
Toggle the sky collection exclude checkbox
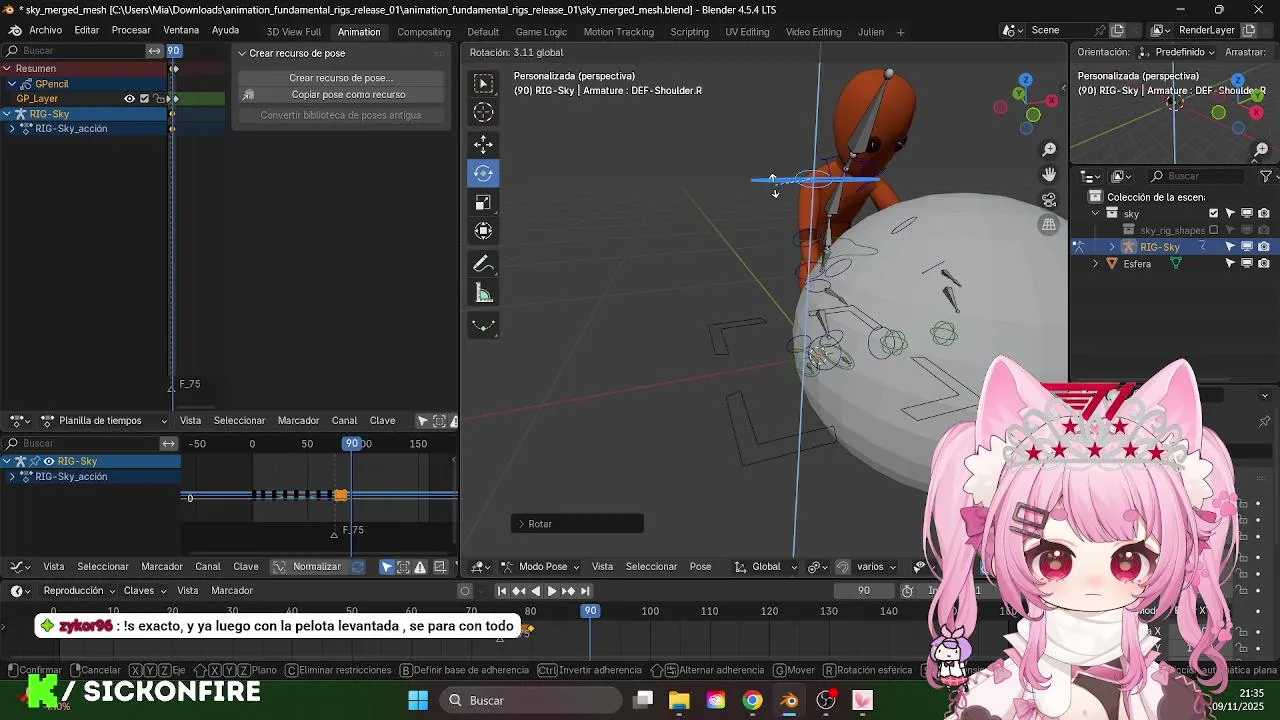click(1214, 213)
